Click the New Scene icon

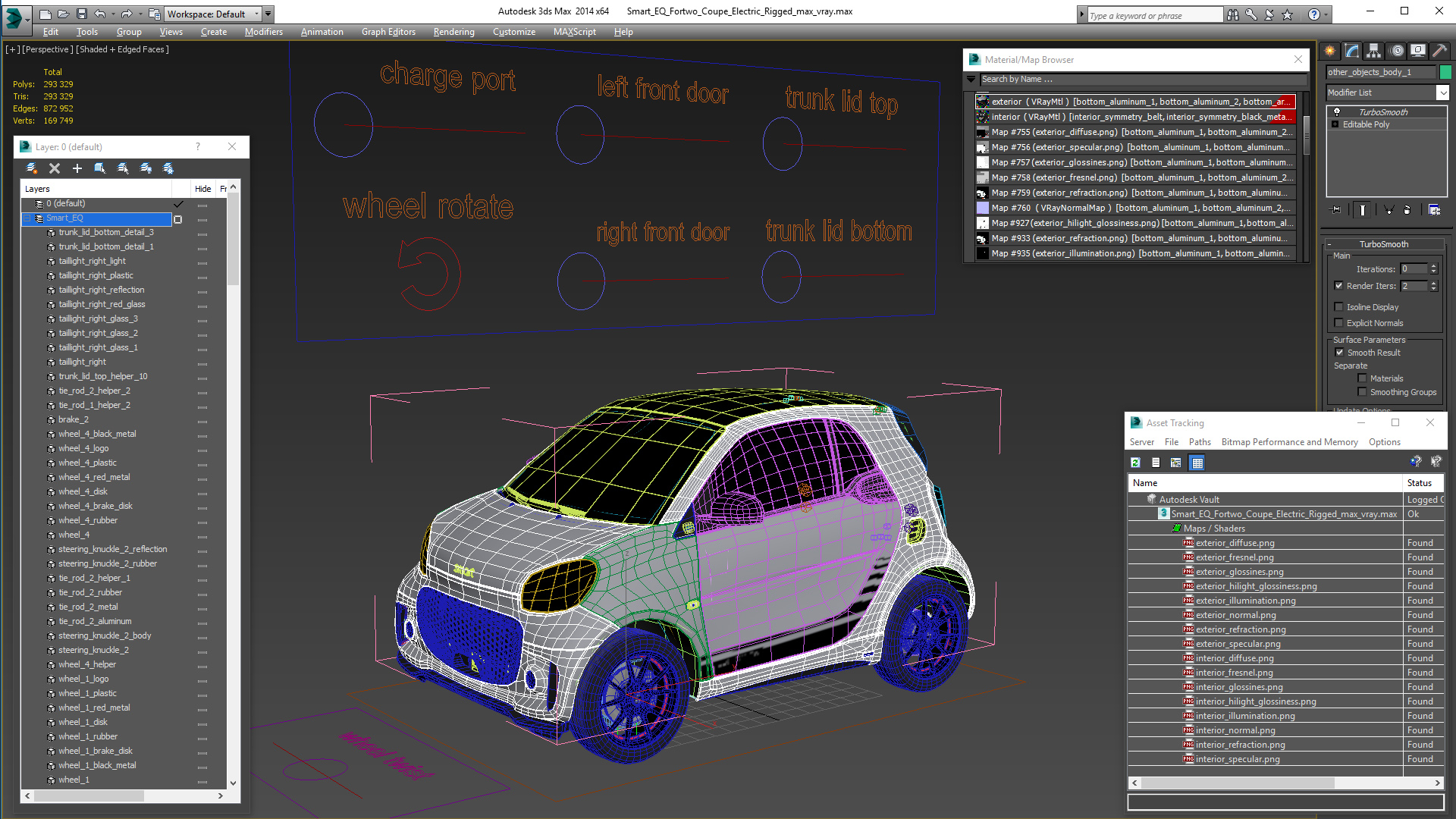coord(45,14)
